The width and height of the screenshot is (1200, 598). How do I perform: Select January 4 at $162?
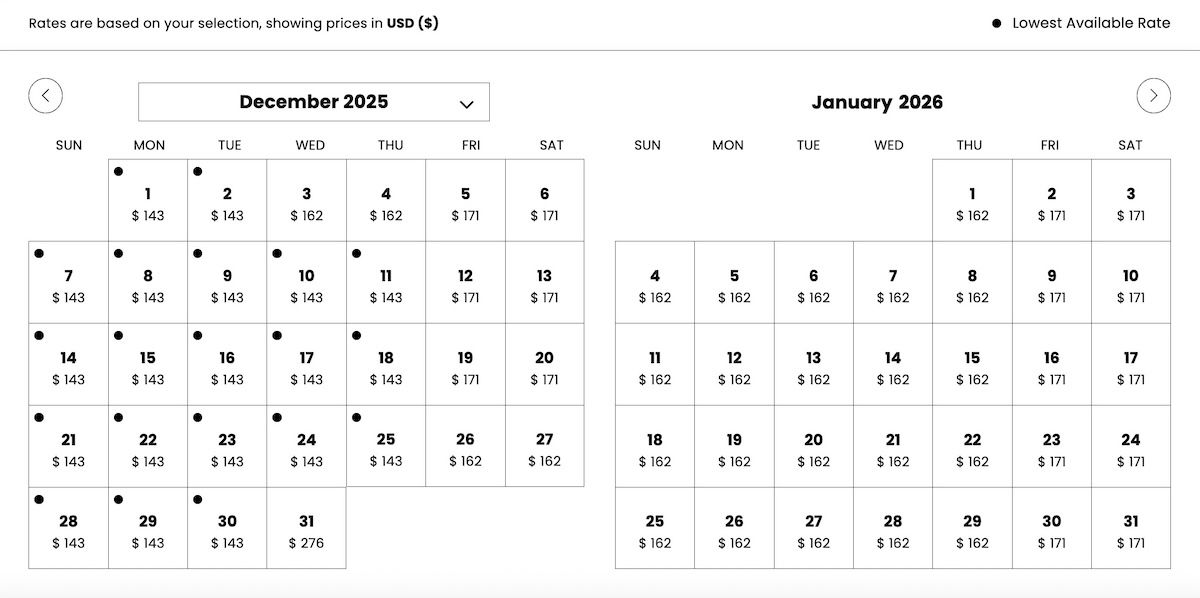click(x=654, y=283)
